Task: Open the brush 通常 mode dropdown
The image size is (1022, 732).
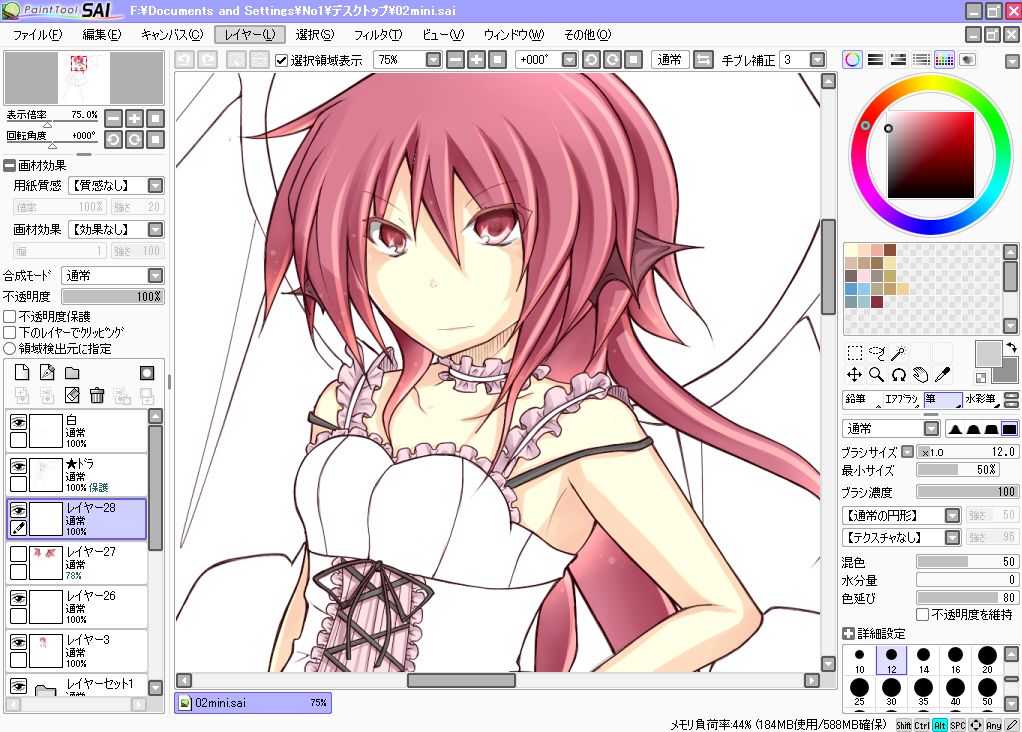Action: point(931,429)
